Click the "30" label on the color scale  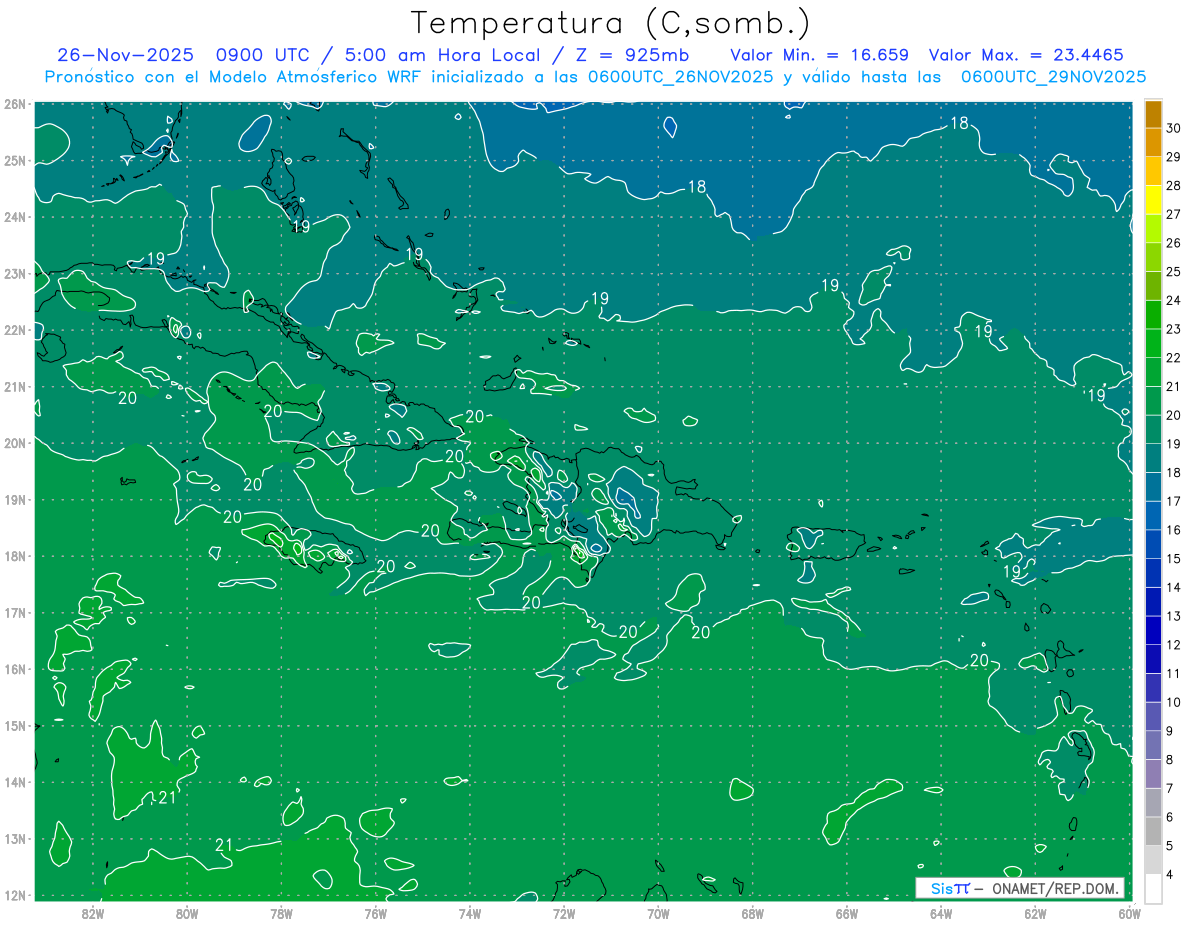(x=1174, y=128)
